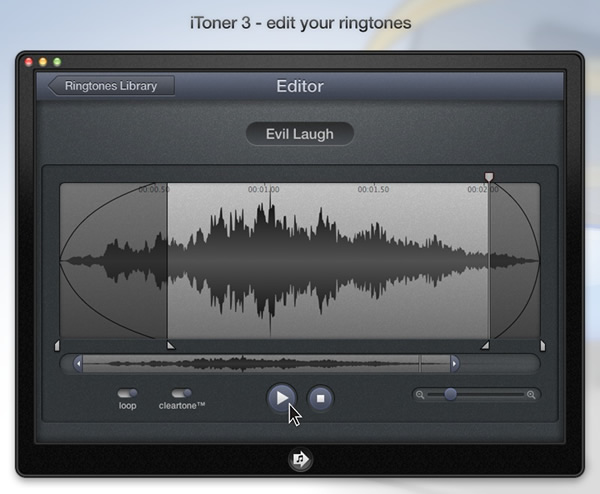The width and height of the screenshot is (600, 494).
Task: Click the zoom in magnifier icon
Action: (531, 395)
